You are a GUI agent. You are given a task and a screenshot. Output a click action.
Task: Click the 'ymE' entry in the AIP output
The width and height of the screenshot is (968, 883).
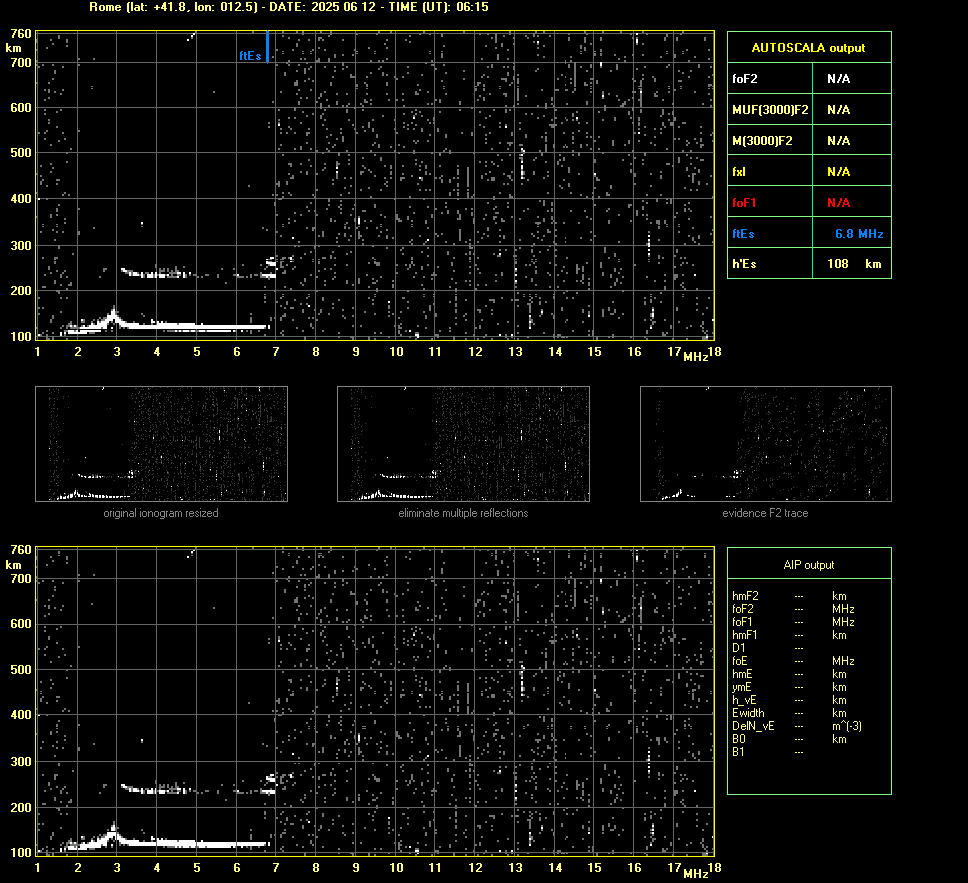tap(741, 687)
